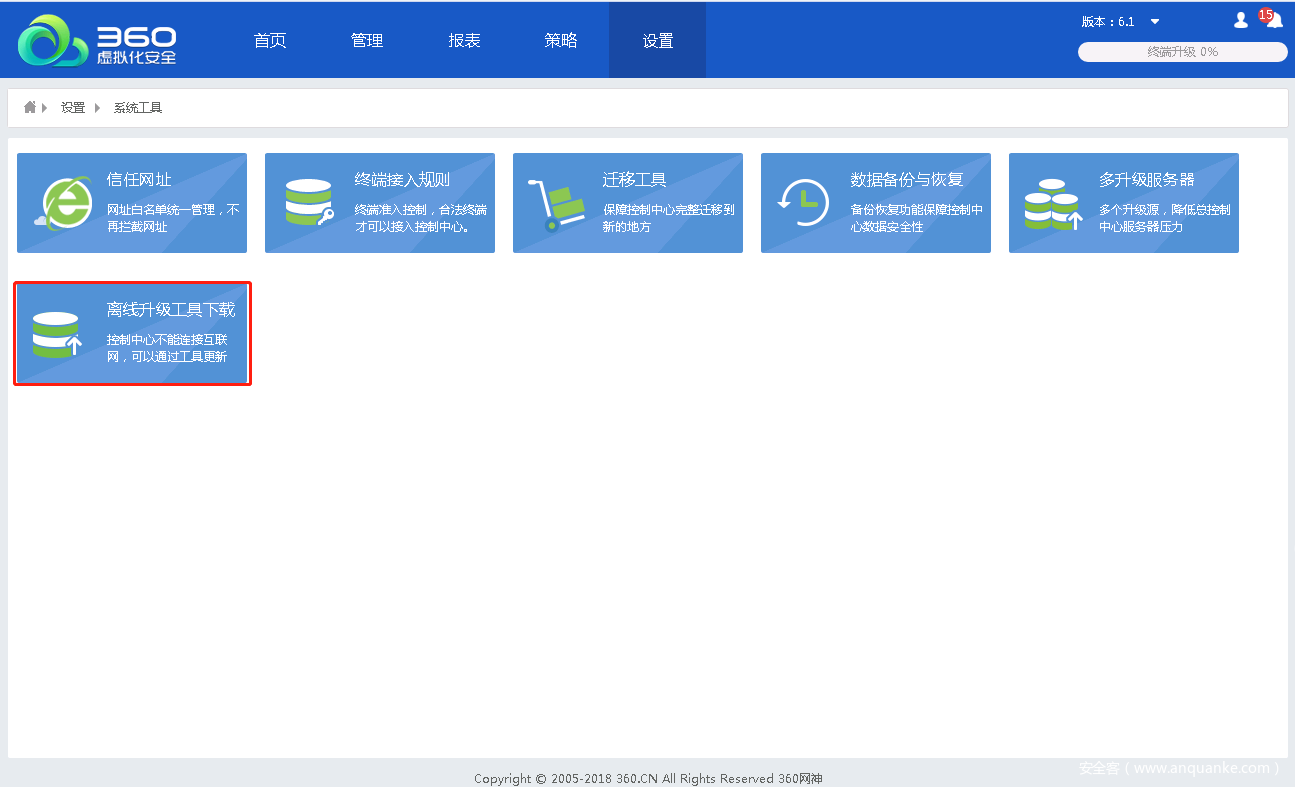Open the 离线升级工具下载 tile title
This screenshot has height=787, width=1295.
171,310
